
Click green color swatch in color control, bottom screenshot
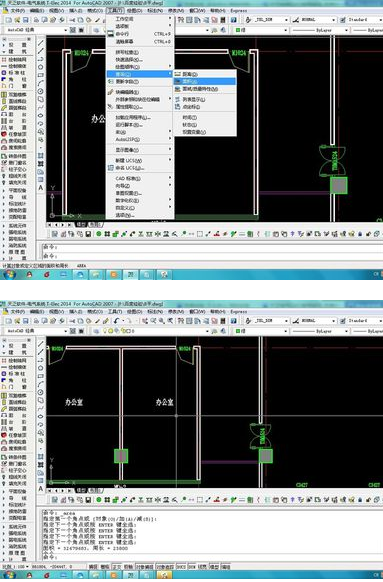239,331
